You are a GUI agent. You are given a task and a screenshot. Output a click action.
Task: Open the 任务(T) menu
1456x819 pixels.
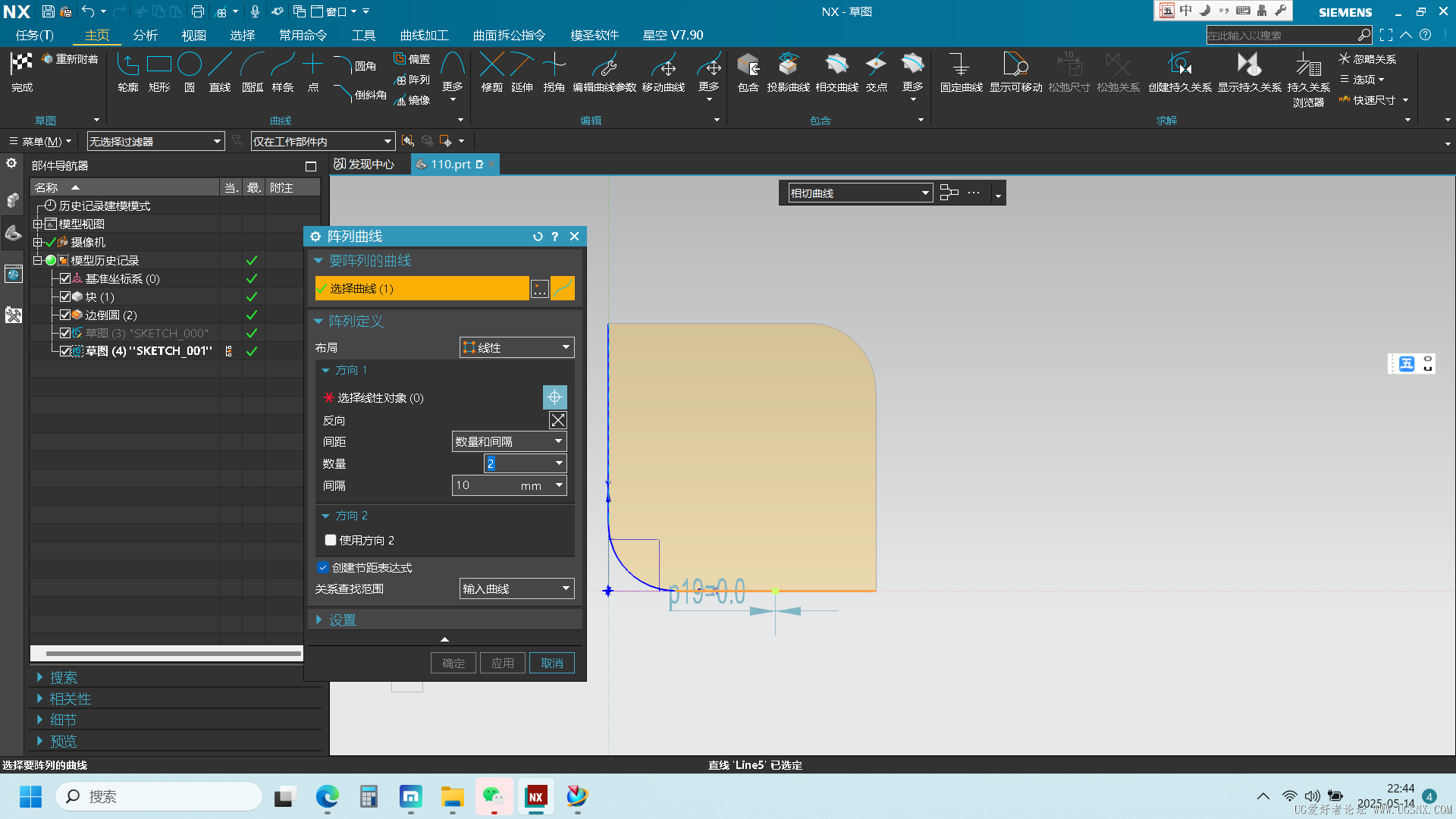35,35
